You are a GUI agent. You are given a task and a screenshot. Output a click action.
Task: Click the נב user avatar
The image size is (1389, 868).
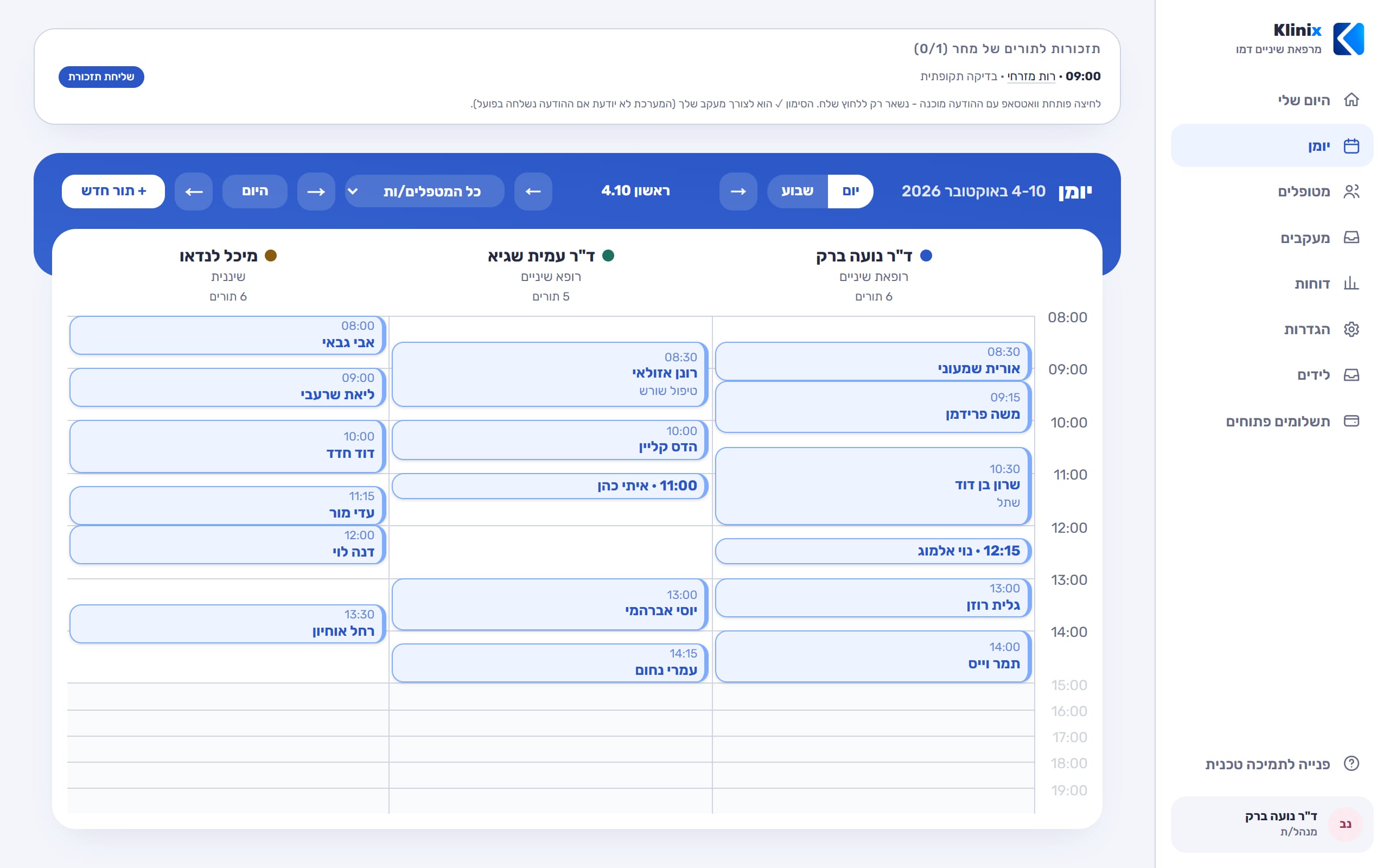tap(1345, 825)
